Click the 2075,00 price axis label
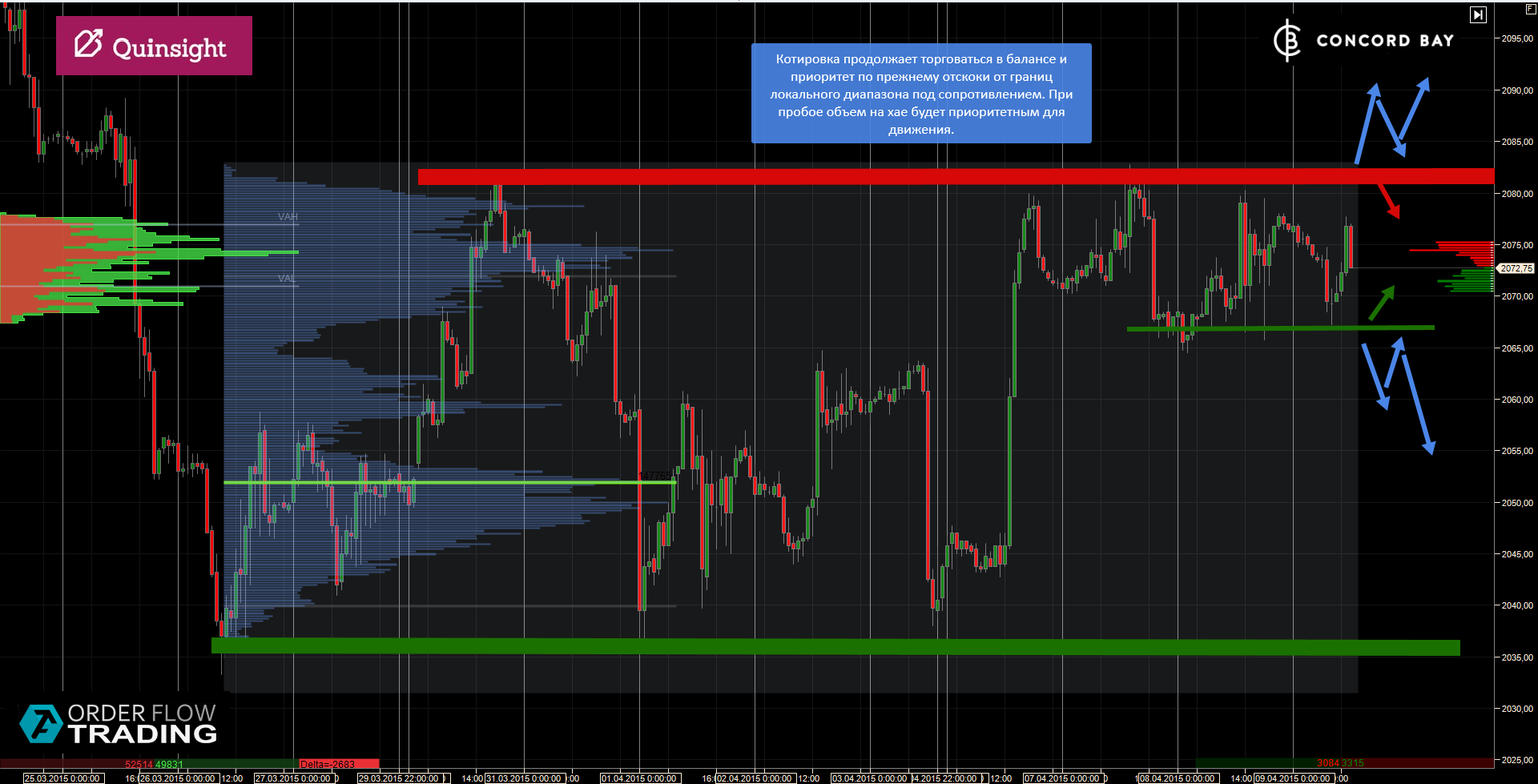Screen dimensions: 1538x784 1517,245
